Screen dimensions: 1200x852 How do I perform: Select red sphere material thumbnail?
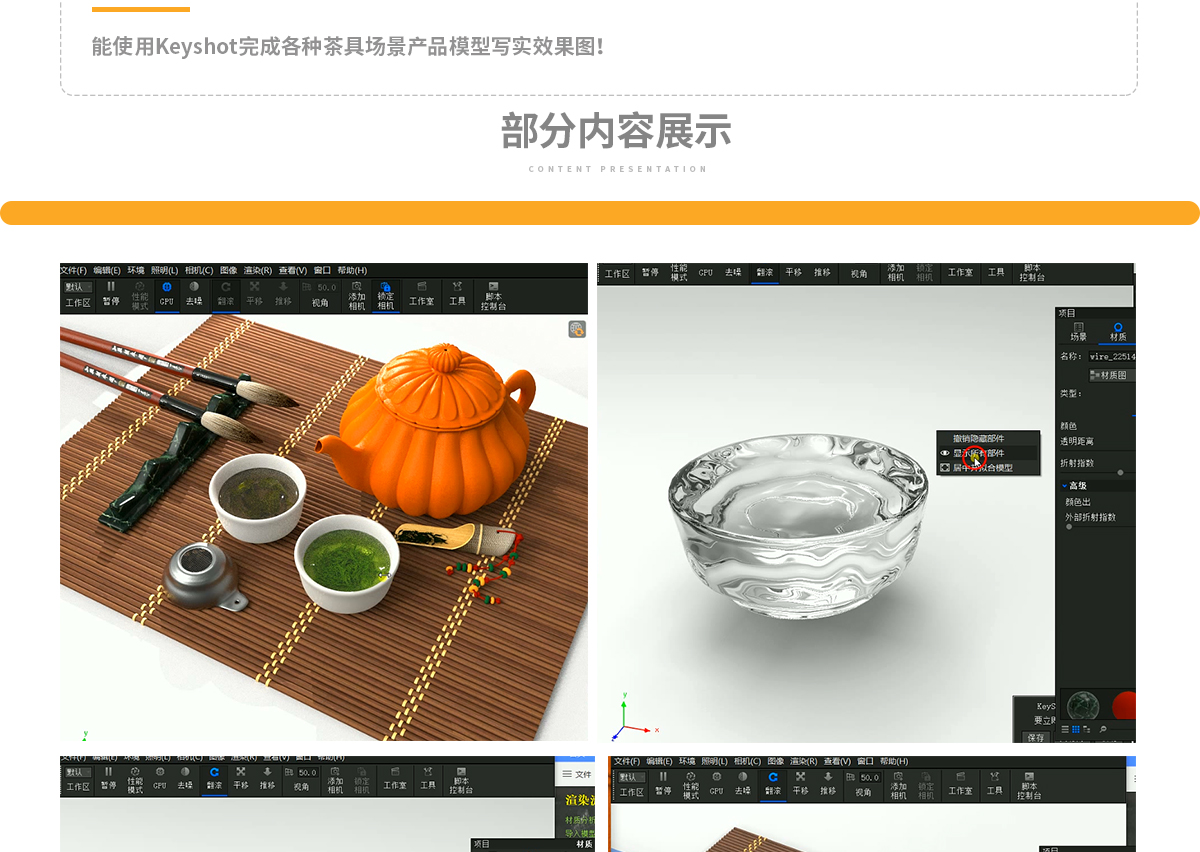click(1124, 705)
